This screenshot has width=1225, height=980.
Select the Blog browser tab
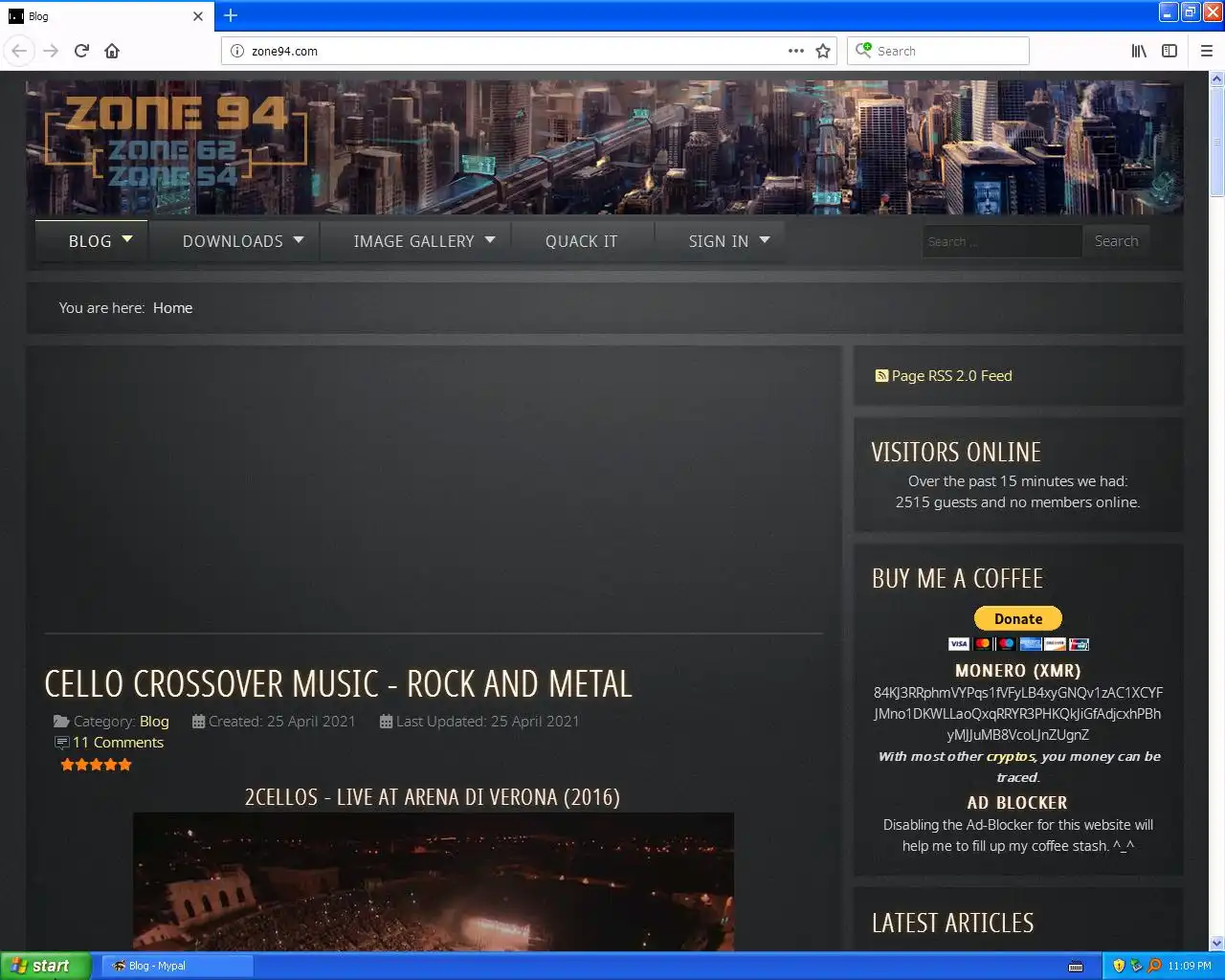pyautogui.click(x=107, y=16)
